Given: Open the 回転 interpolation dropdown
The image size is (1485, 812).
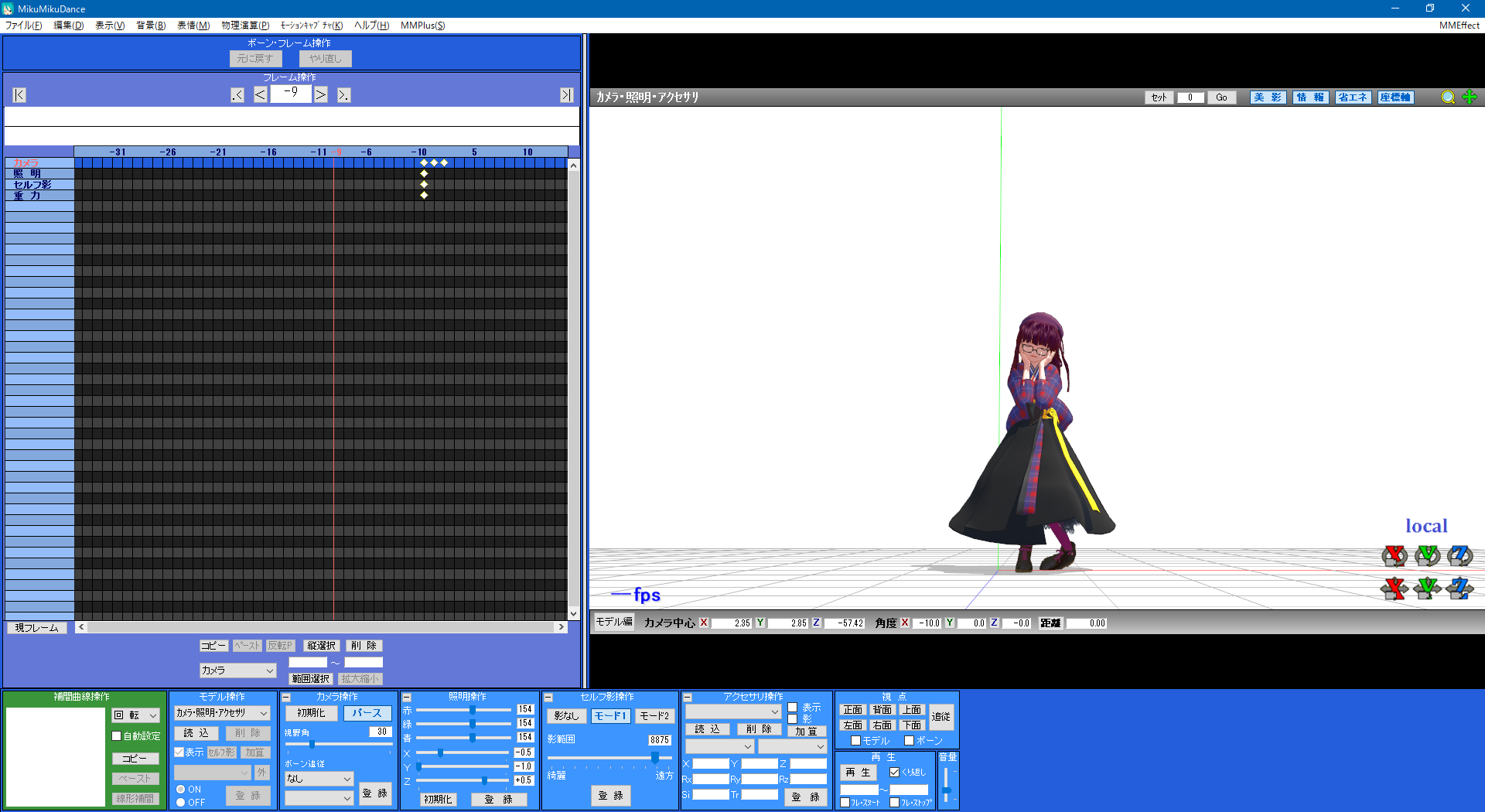Looking at the screenshot, I should (136, 716).
